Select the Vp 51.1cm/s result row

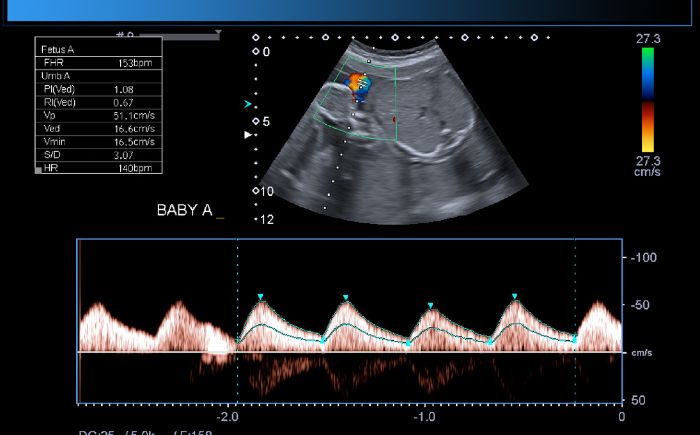tap(98, 115)
